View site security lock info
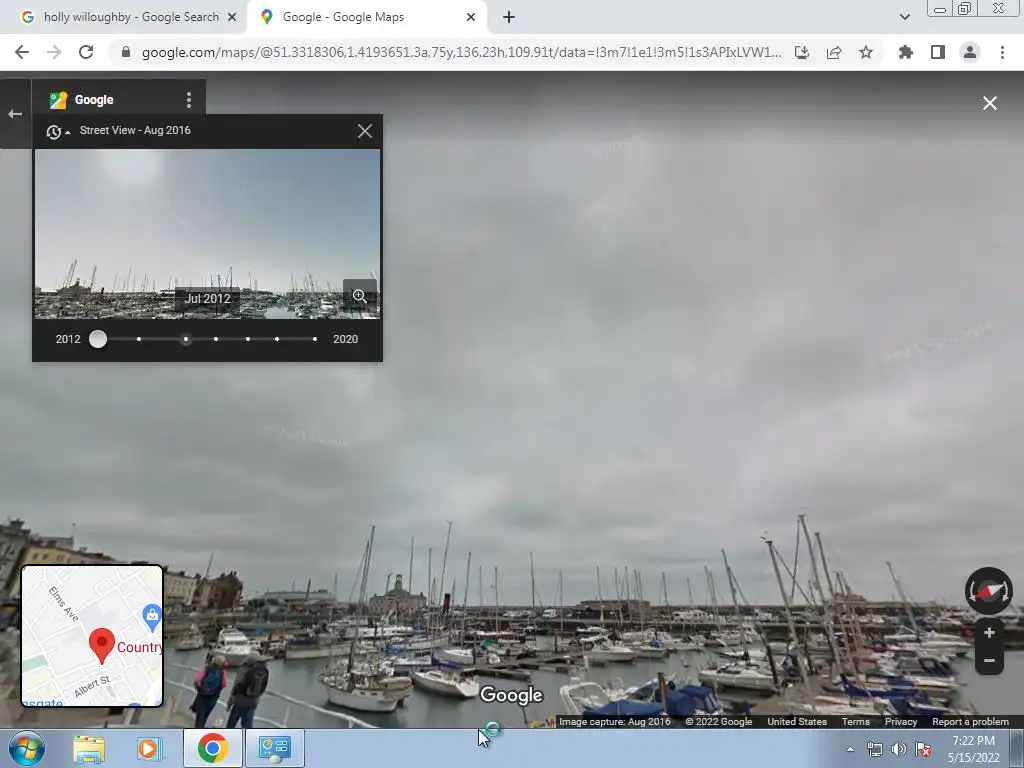Viewport: 1024px width, 768px height. pos(126,52)
